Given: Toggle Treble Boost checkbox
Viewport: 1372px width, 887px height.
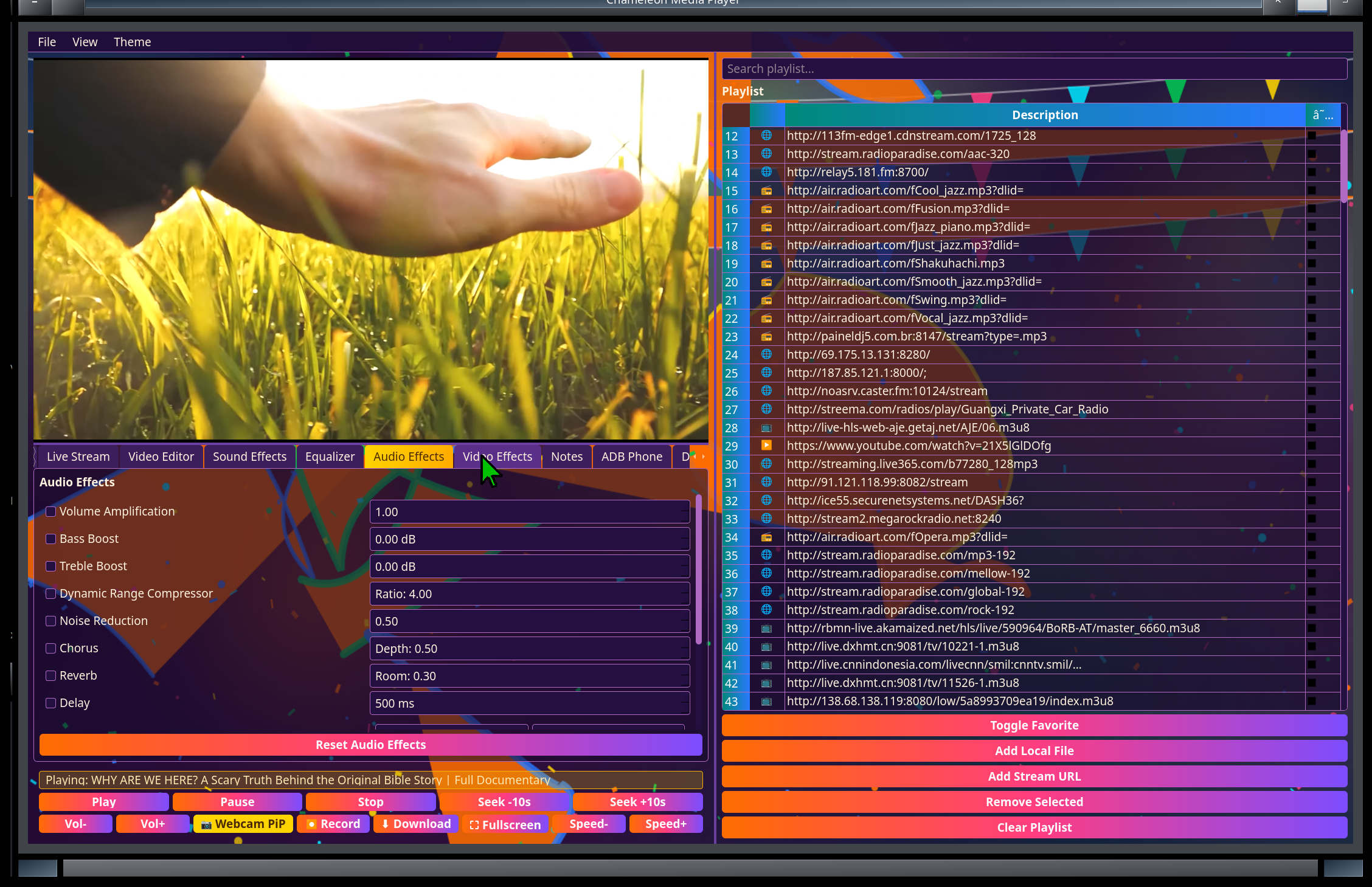Looking at the screenshot, I should tap(51, 566).
